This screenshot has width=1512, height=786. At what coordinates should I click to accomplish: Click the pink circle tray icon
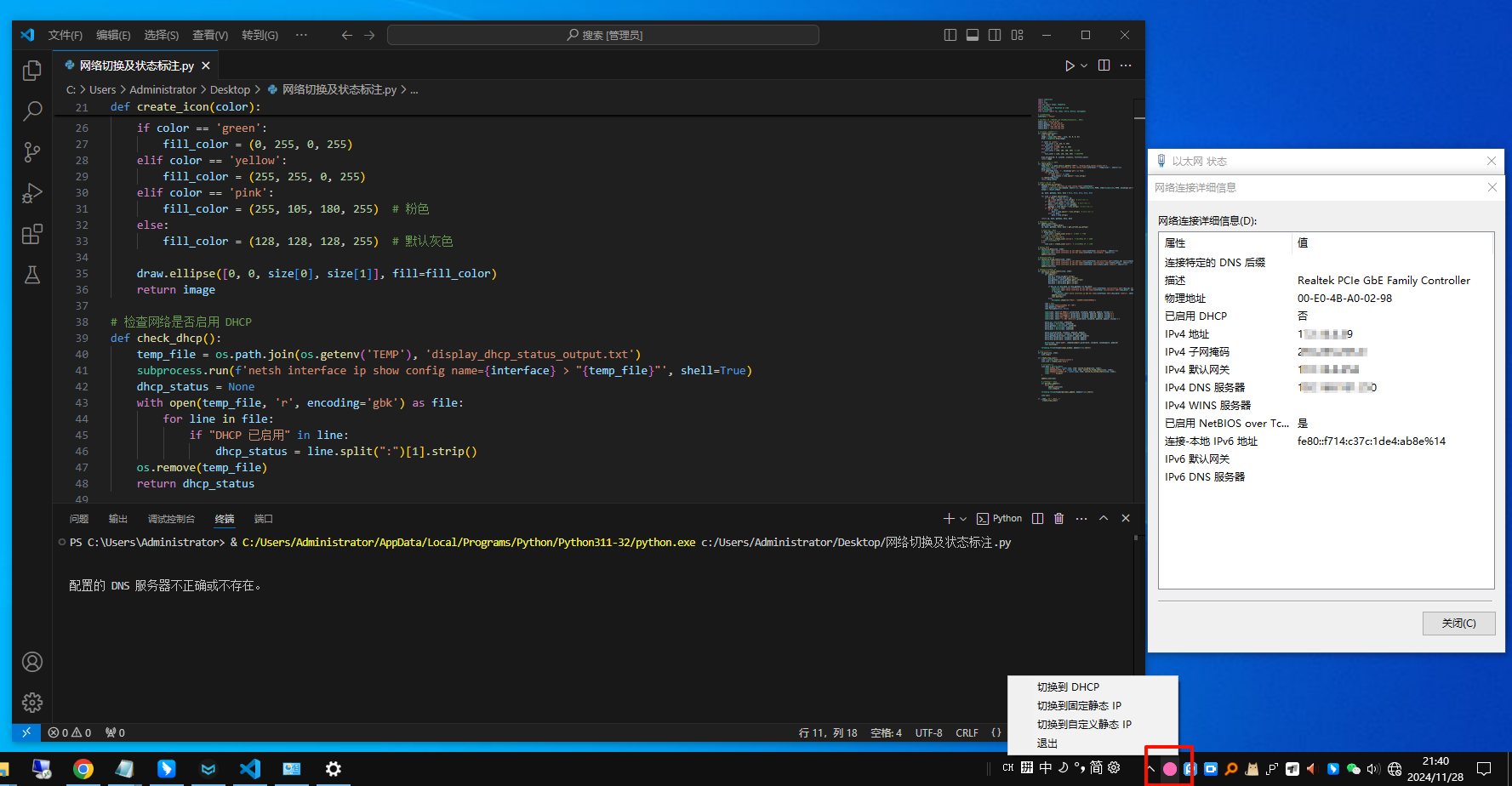coord(1170,768)
